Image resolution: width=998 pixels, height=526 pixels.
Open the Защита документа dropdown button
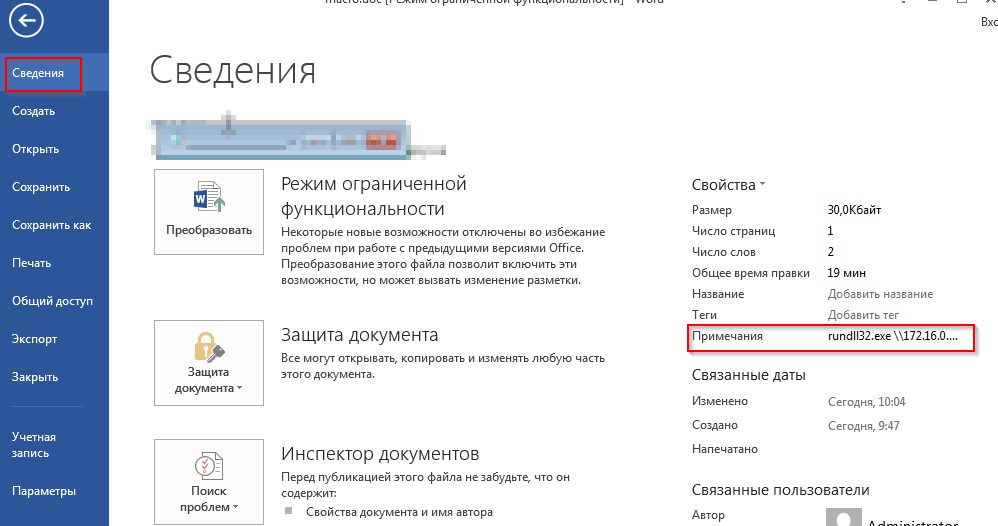click(x=209, y=363)
